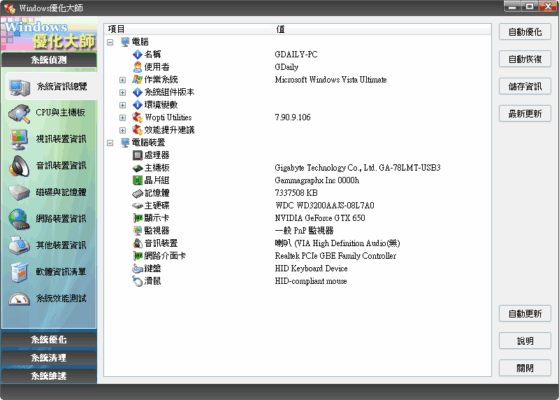Select 音訊裝置資訊 speaker icon
The height and width of the screenshot is (400, 559).
19,166
